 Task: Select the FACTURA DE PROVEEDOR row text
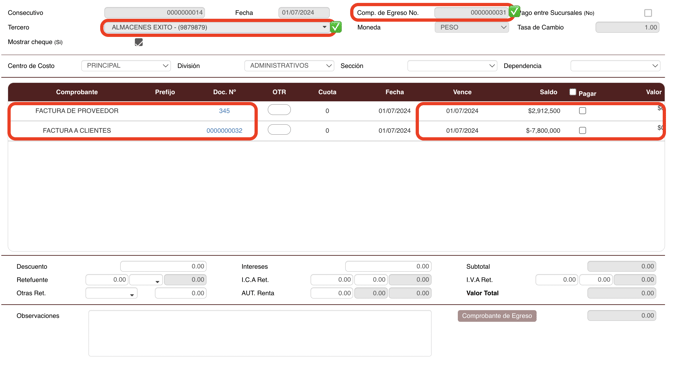(77, 111)
